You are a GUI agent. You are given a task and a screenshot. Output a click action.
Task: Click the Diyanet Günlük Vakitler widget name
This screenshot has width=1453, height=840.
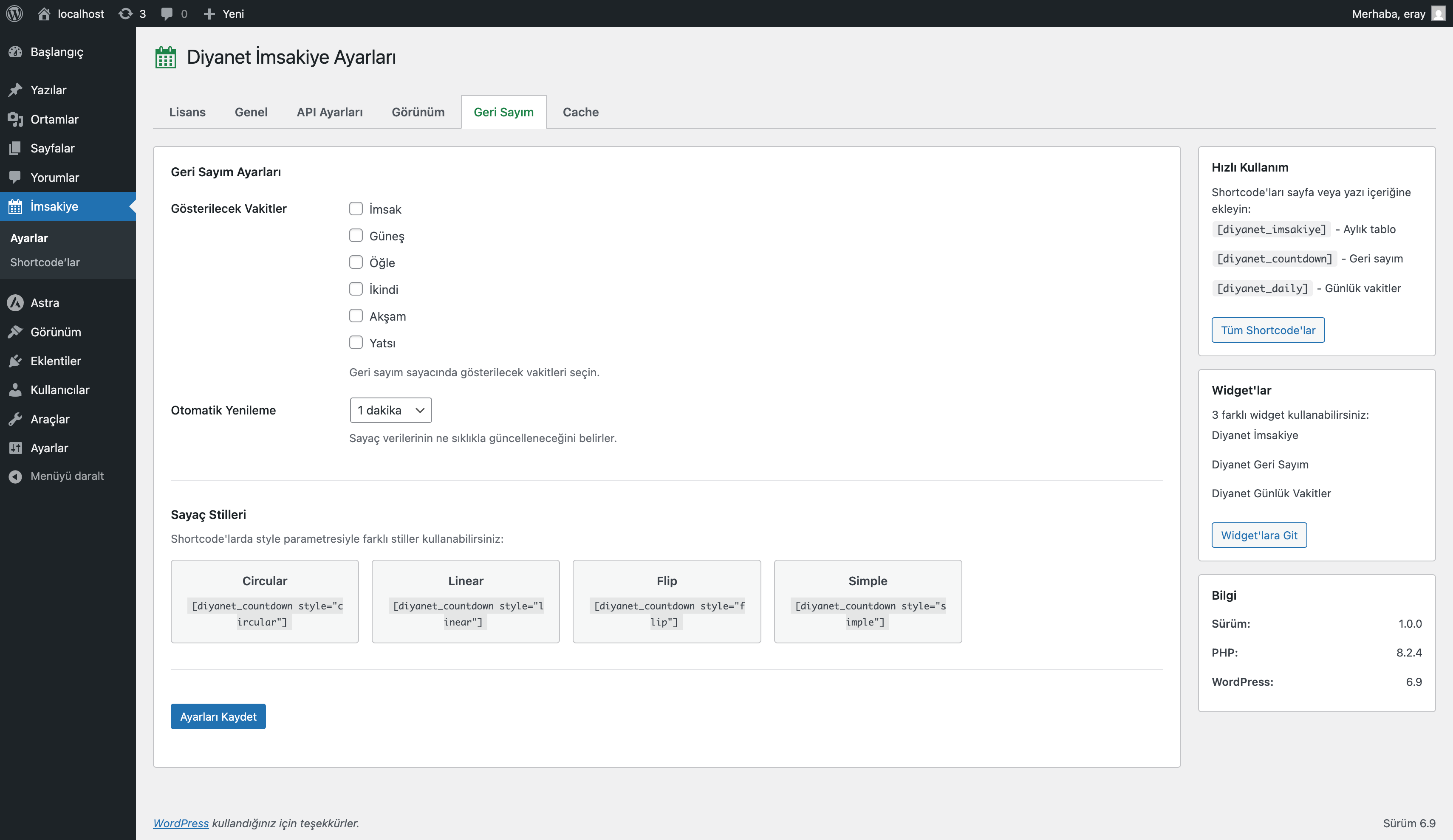[1271, 493]
